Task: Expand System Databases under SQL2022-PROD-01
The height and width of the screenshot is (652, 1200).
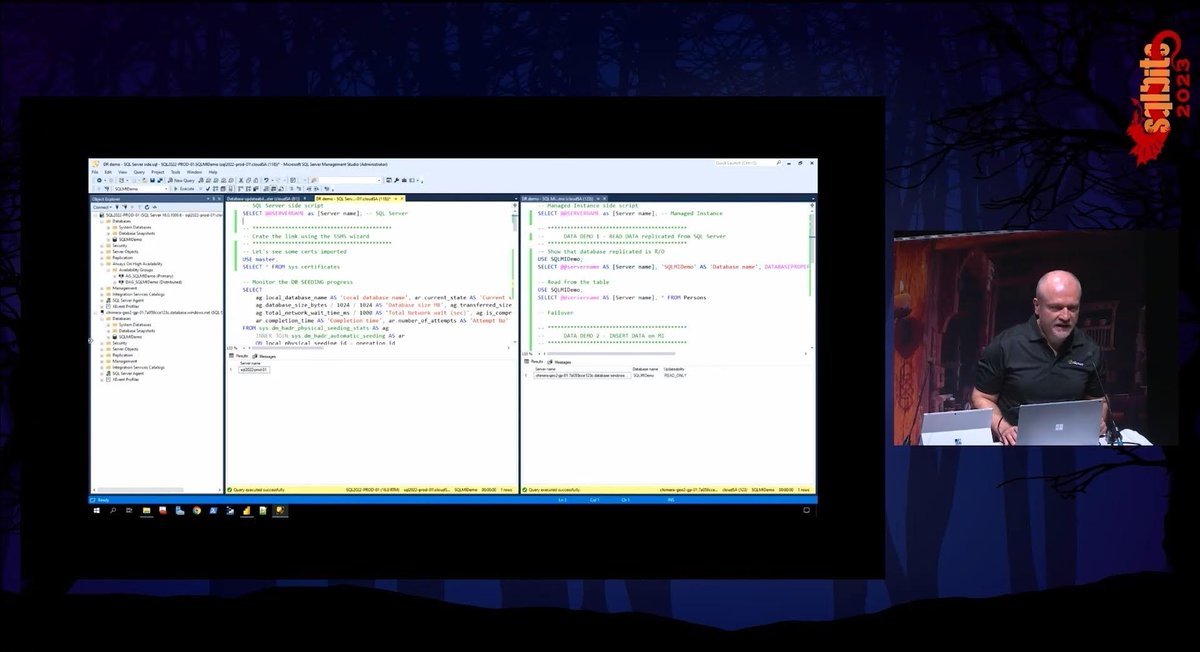Action: pyautogui.click(x=108, y=227)
